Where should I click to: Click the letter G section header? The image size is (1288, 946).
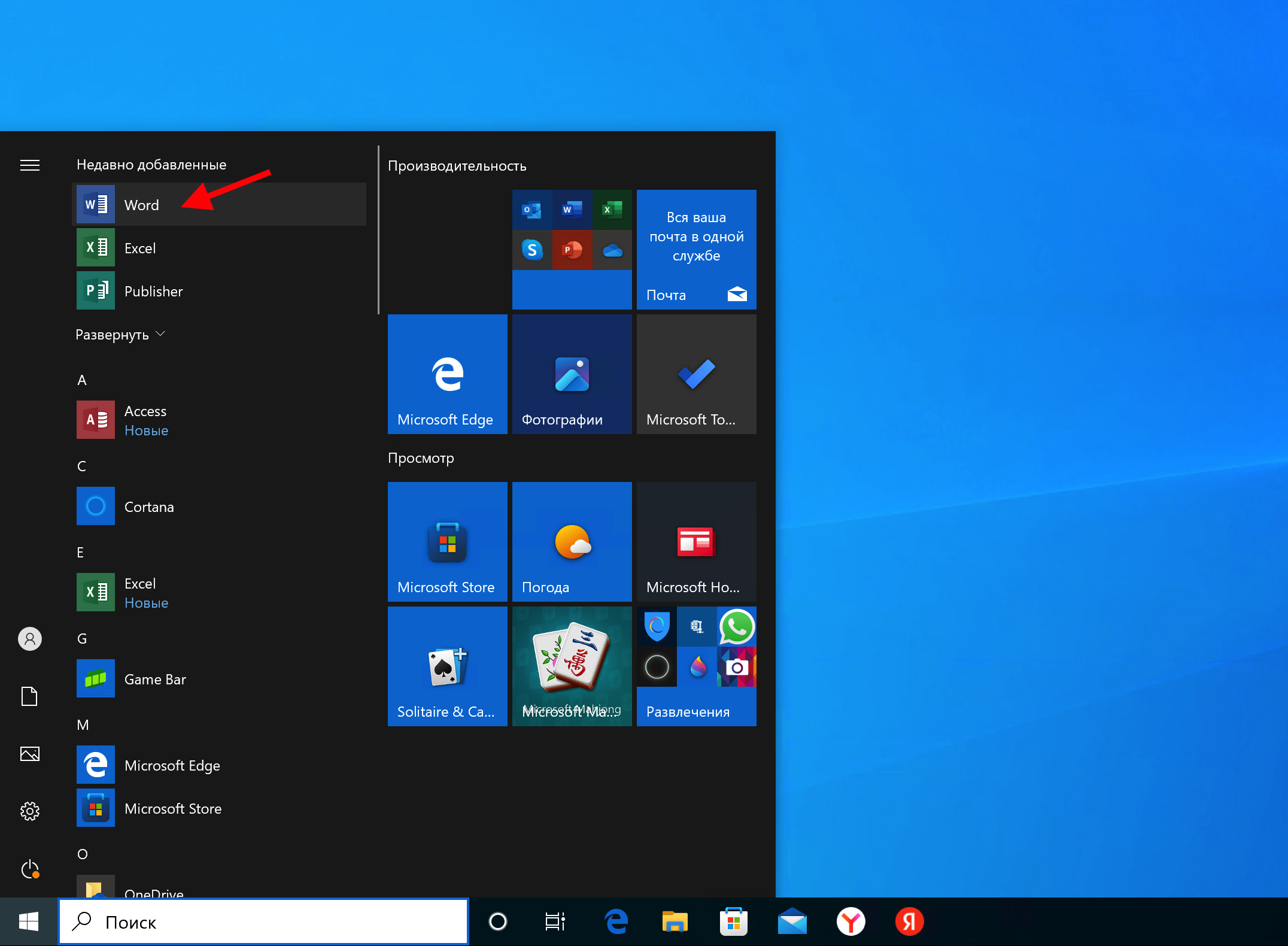(82, 639)
